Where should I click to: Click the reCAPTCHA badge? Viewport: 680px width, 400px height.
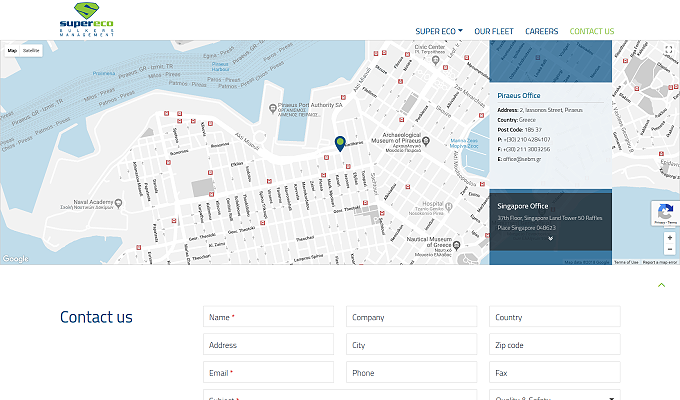tap(665, 213)
